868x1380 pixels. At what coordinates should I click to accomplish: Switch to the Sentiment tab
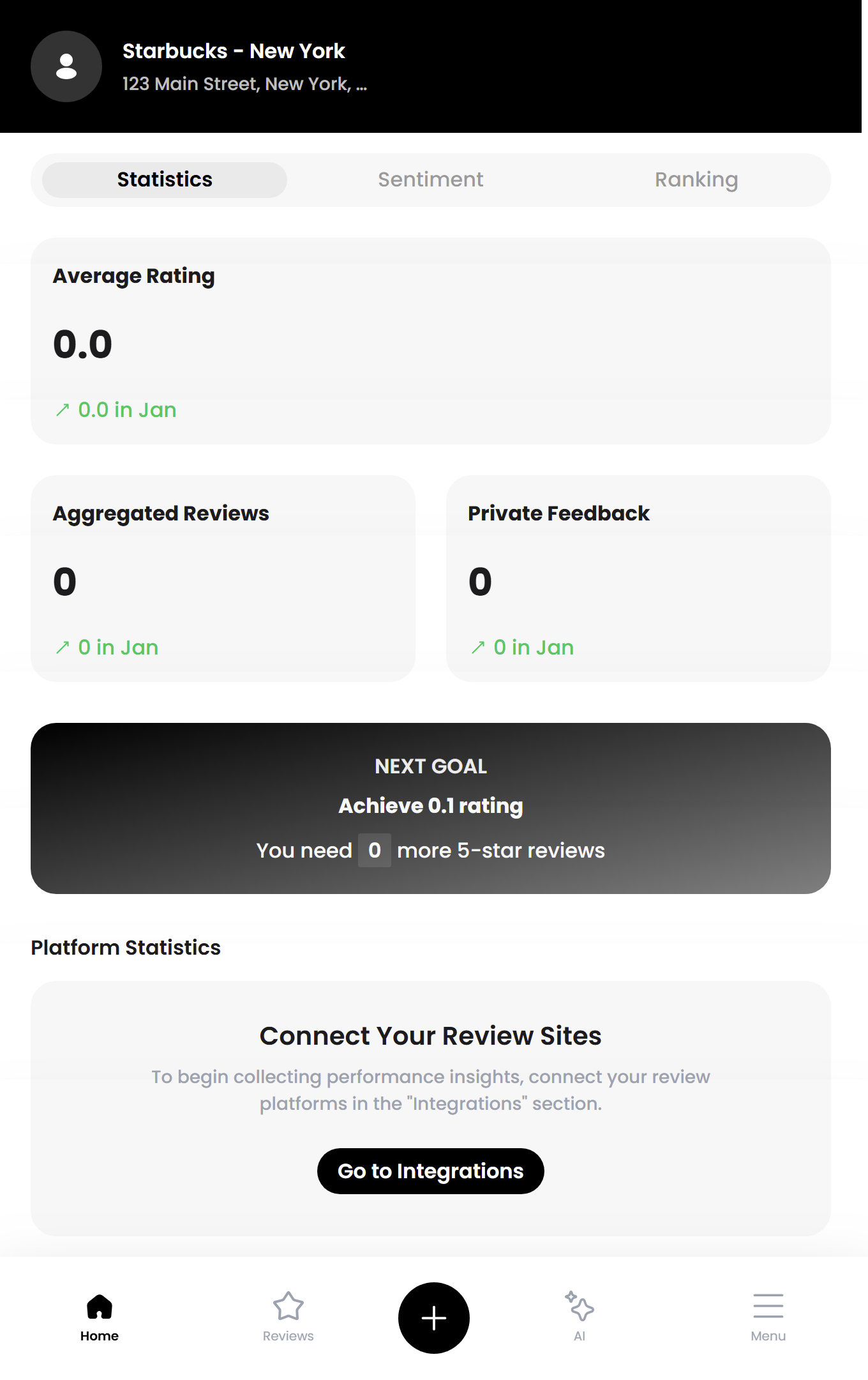pyautogui.click(x=431, y=180)
